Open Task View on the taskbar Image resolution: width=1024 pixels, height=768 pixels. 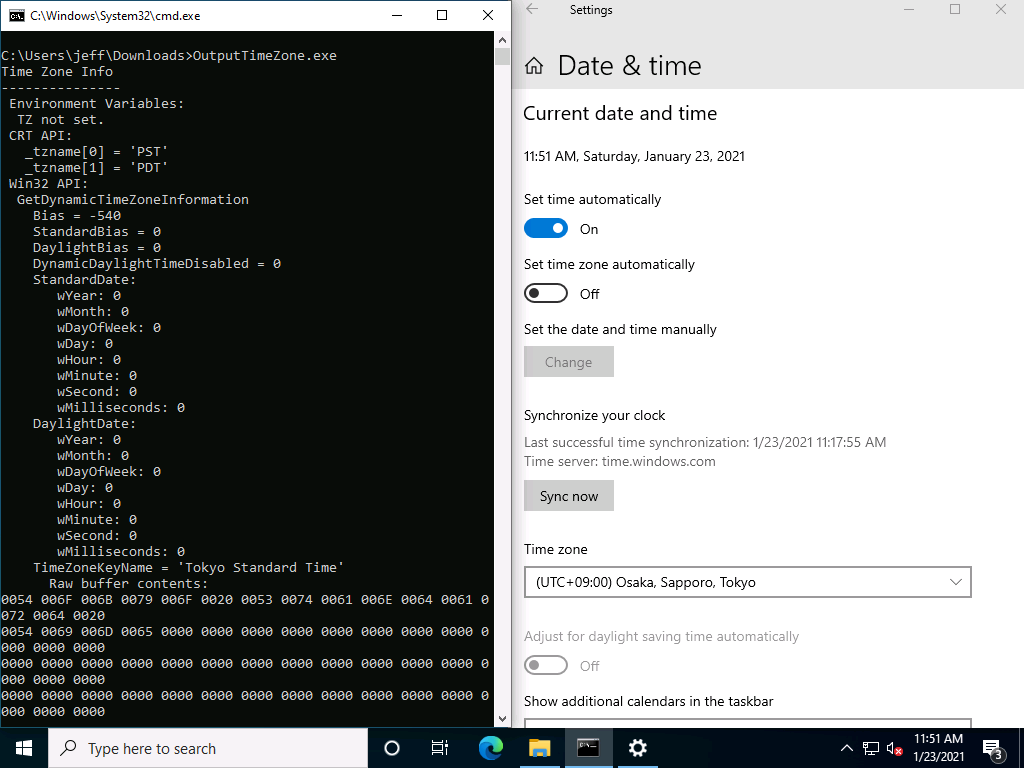click(x=439, y=748)
